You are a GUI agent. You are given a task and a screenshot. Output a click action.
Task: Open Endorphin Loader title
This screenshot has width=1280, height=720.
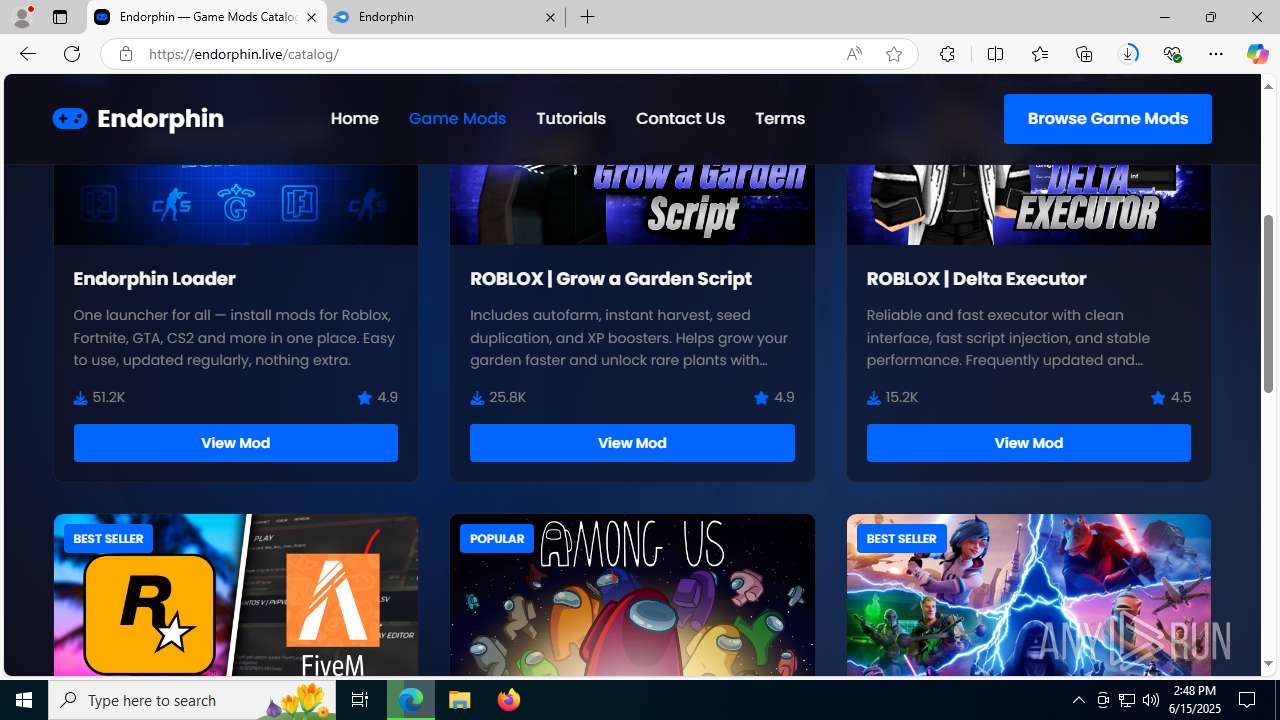[x=154, y=278]
